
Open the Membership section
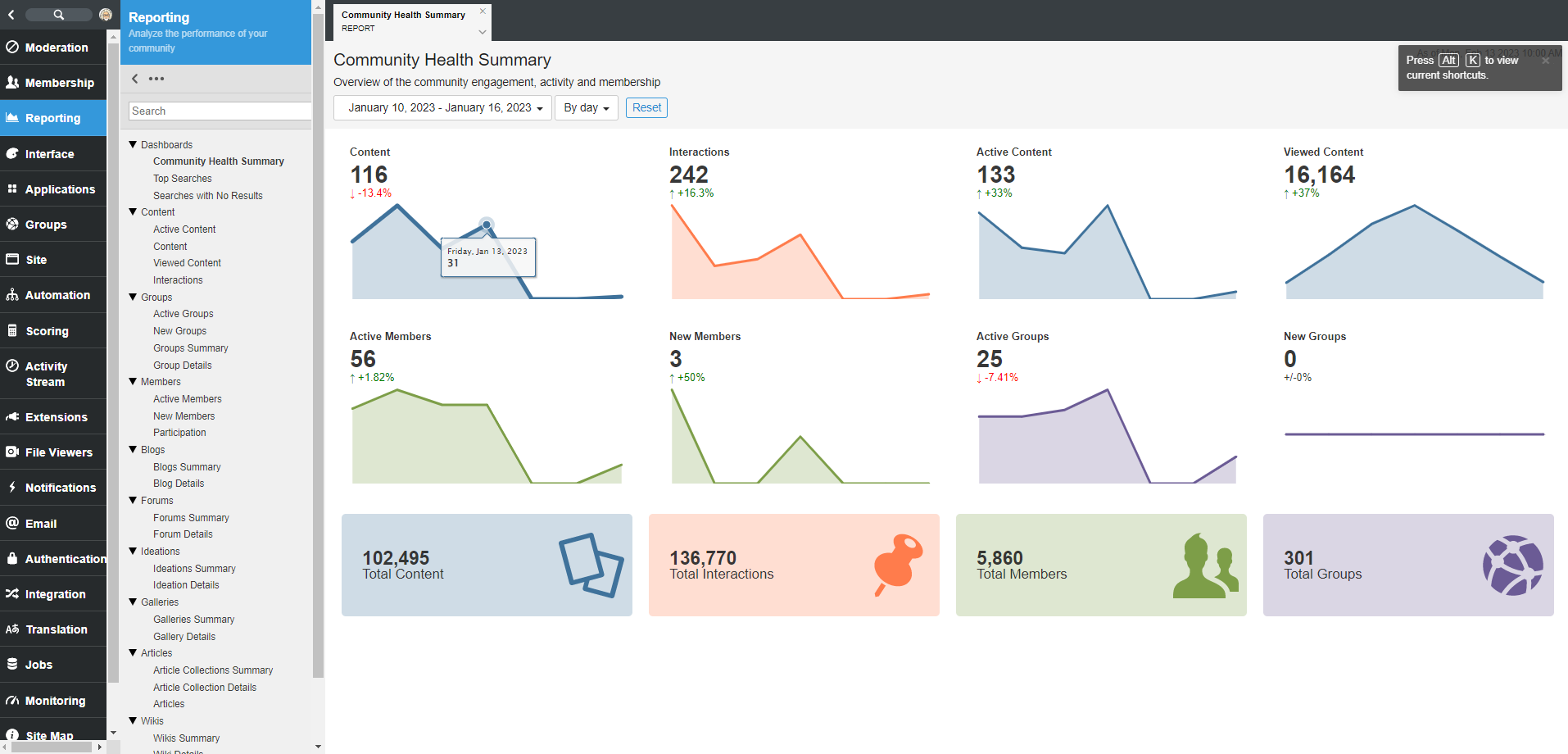(x=53, y=83)
